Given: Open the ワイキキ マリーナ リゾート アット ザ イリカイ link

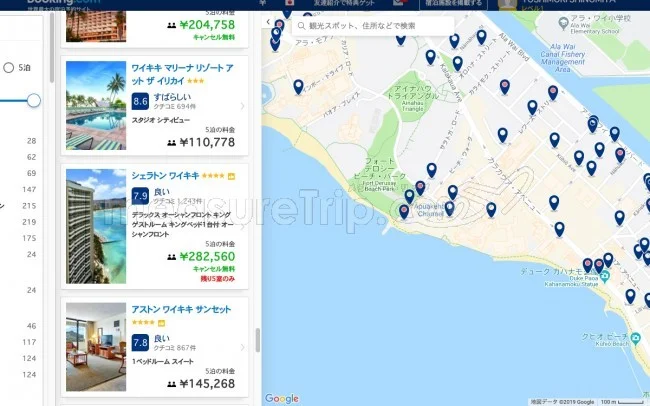Looking at the screenshot, I should click(182, 74).
